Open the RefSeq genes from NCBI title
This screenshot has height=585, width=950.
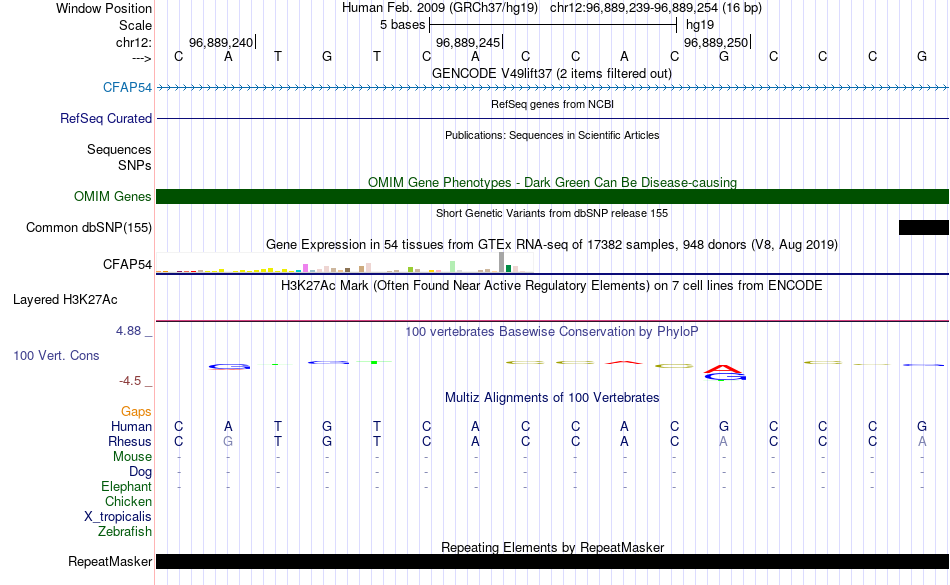[x=552, y=104]
